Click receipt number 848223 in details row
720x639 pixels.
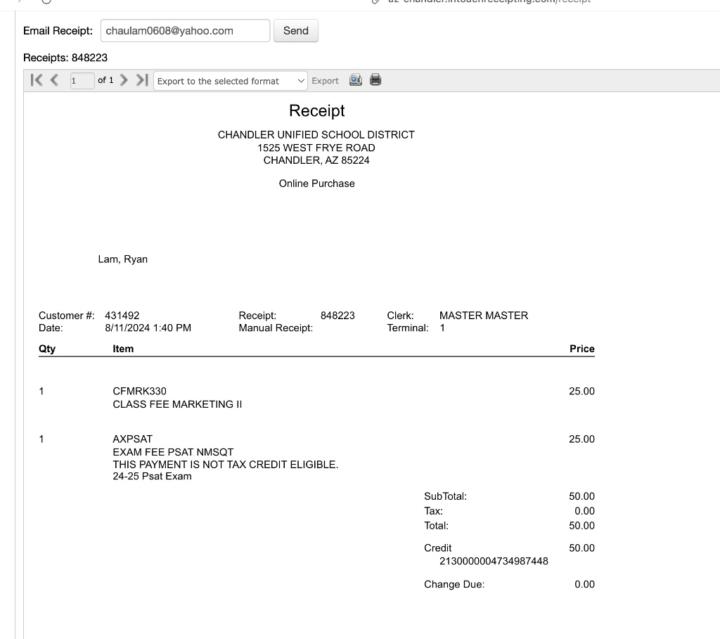point(338,315)
